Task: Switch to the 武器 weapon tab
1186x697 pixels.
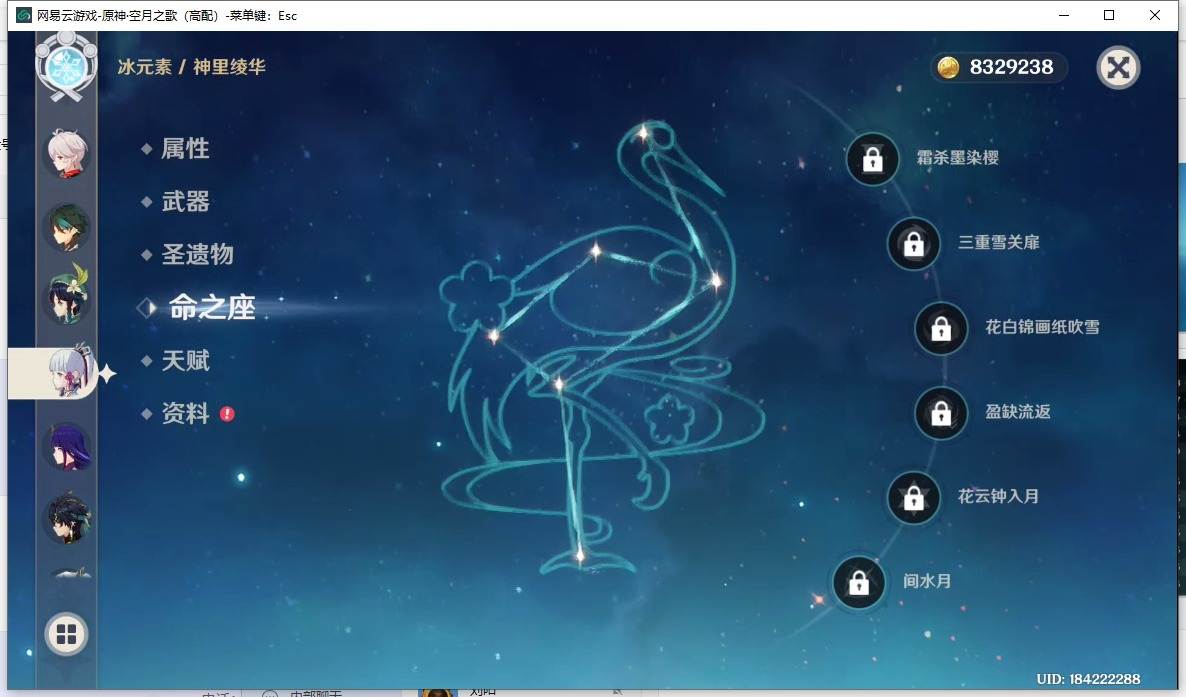Action: point(185,201)
